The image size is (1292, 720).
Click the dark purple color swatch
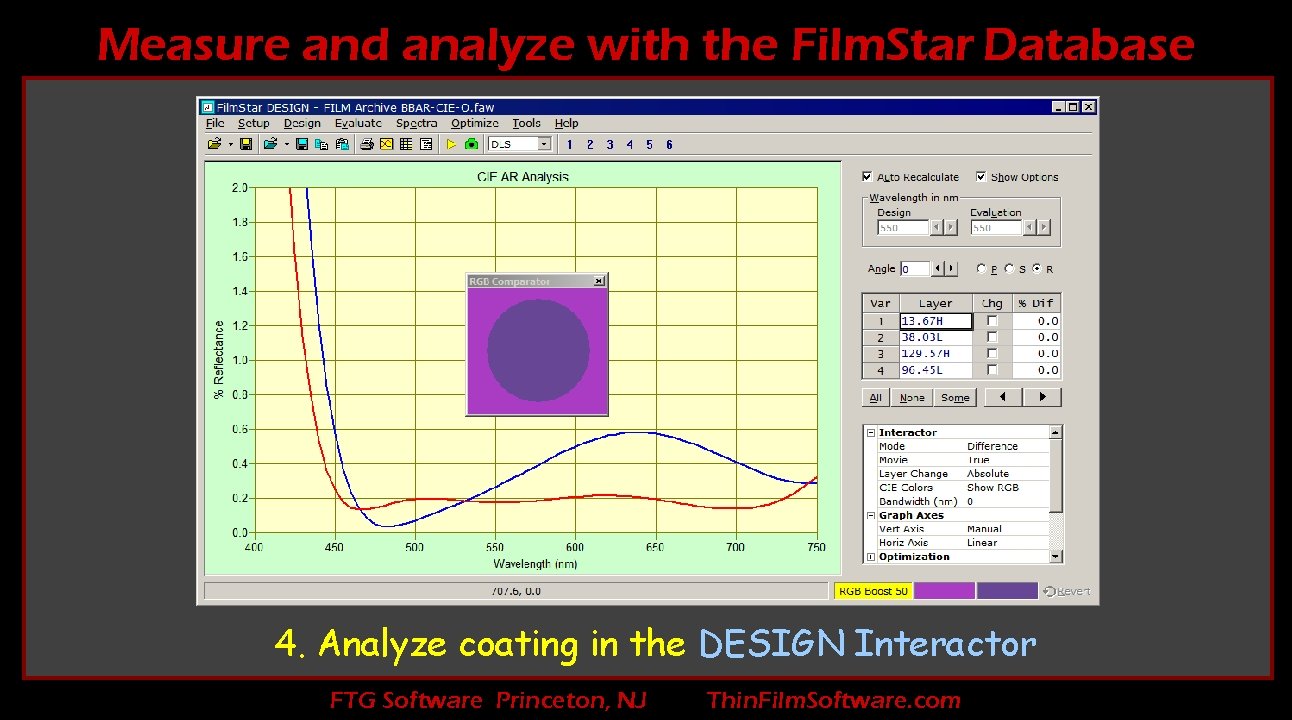(1007, 591)
